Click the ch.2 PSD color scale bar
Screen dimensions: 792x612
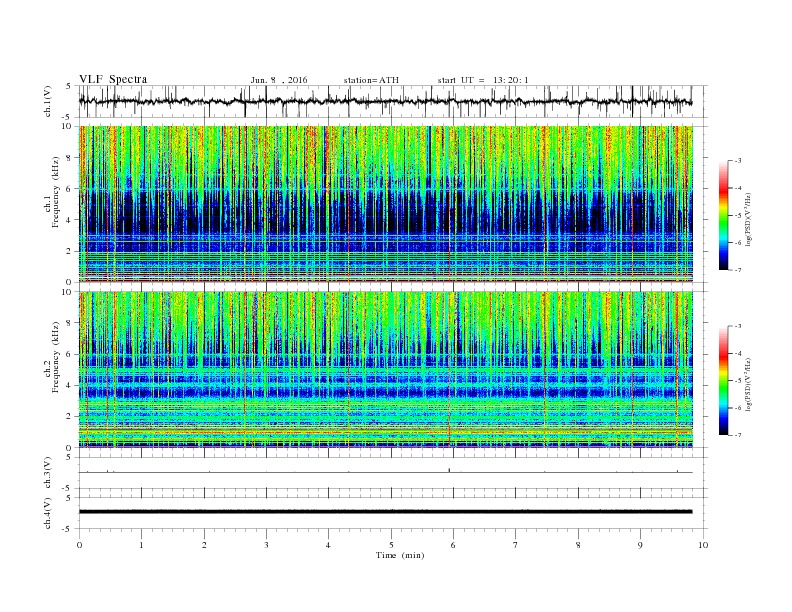[x=724, y=381]
